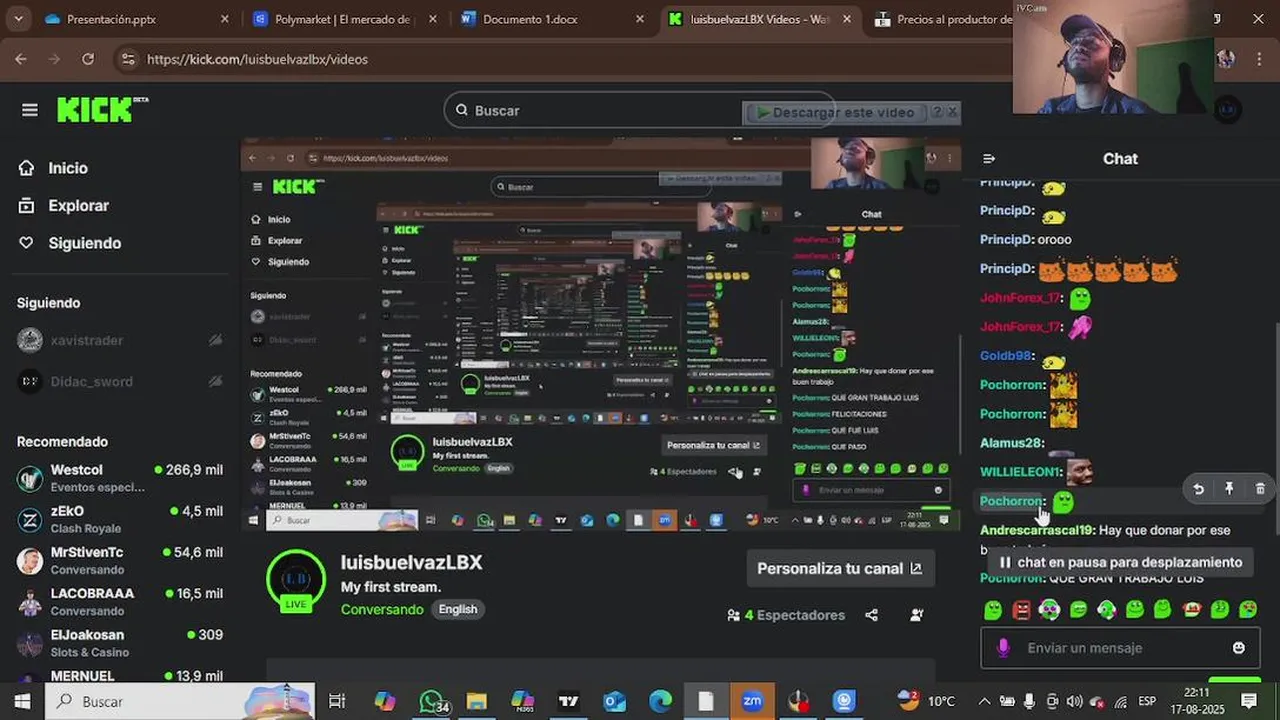This screenshot has width=1280, height=720.
Task: Click the browser back arrow
Action: (x=21, y=59)
